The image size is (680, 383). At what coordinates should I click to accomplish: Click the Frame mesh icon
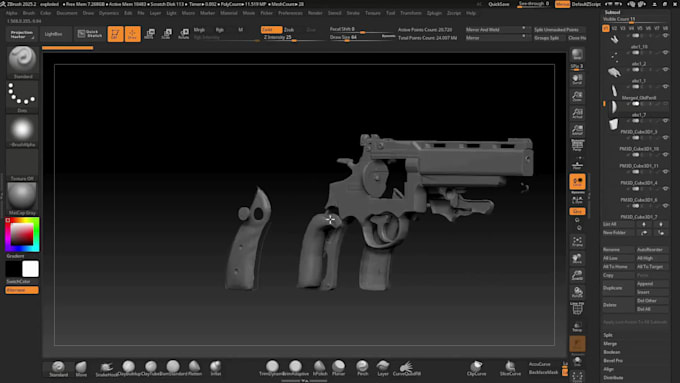[x=577, y=242]
